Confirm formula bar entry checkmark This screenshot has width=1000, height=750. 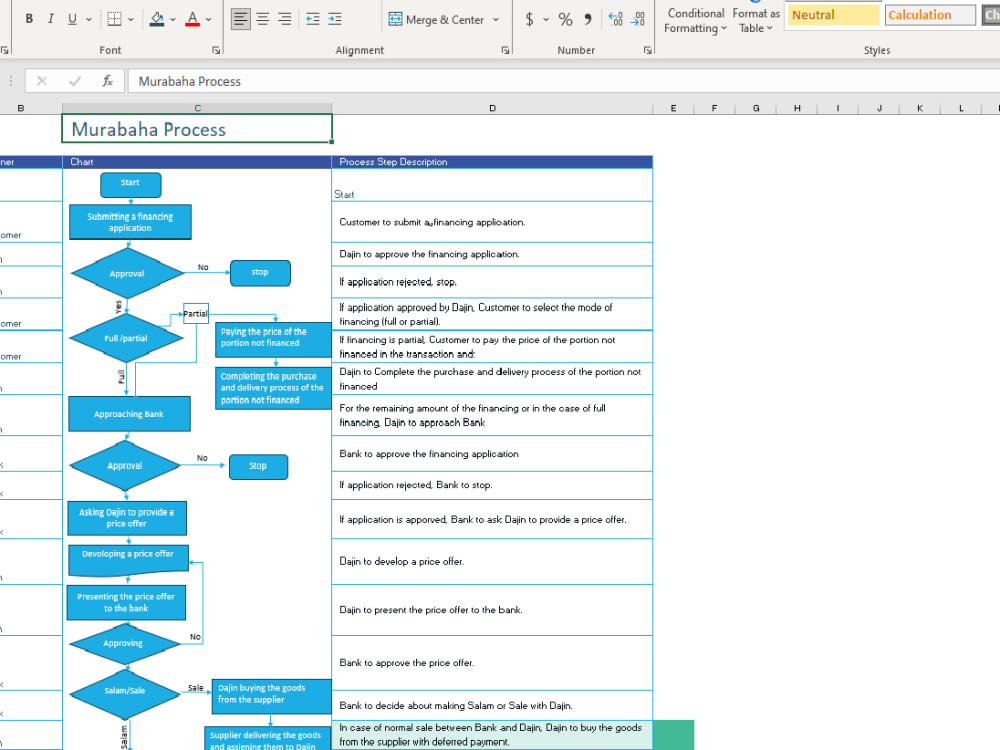pos(75,81)
